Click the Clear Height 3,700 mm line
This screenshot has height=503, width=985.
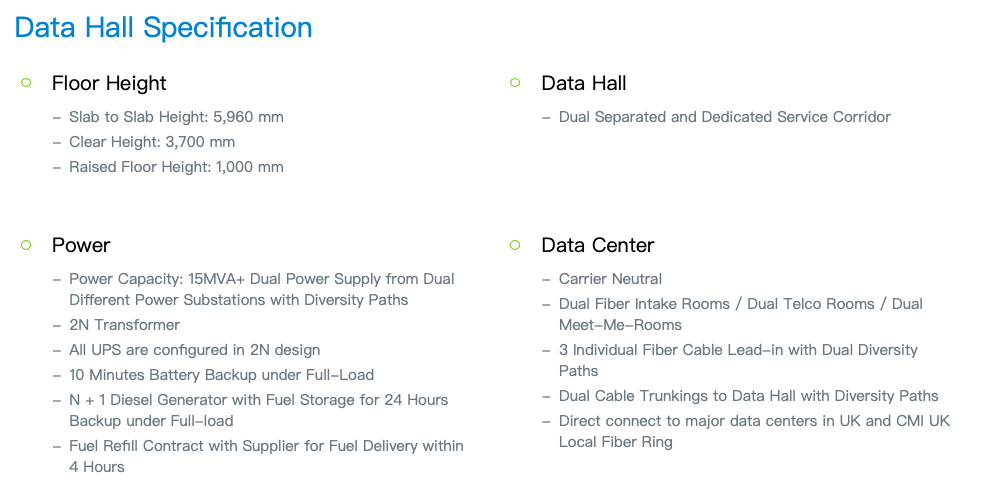(152, 142)
